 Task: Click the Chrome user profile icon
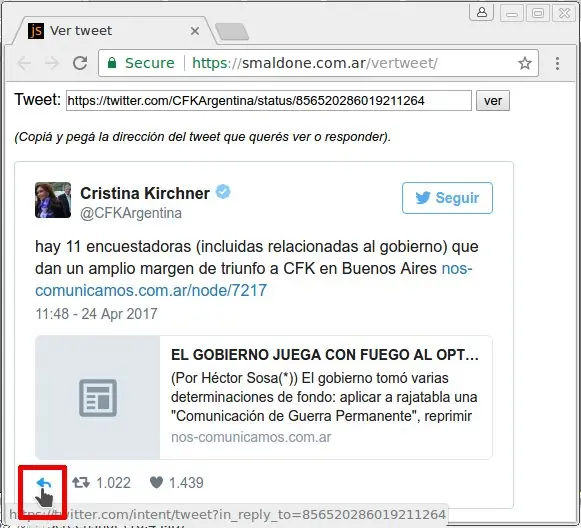482,12
